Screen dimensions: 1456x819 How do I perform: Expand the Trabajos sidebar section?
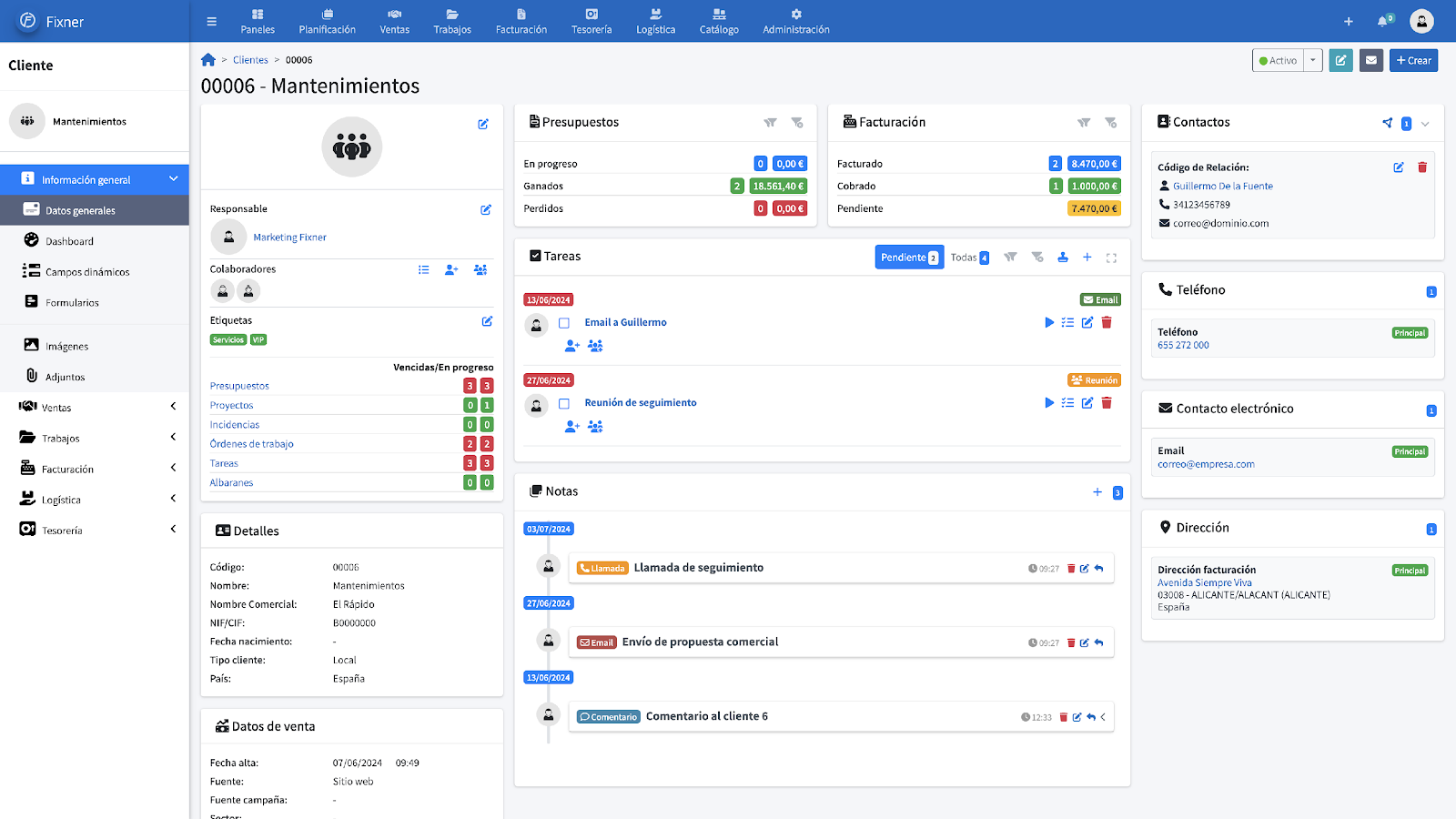click(x=173, y=438)
